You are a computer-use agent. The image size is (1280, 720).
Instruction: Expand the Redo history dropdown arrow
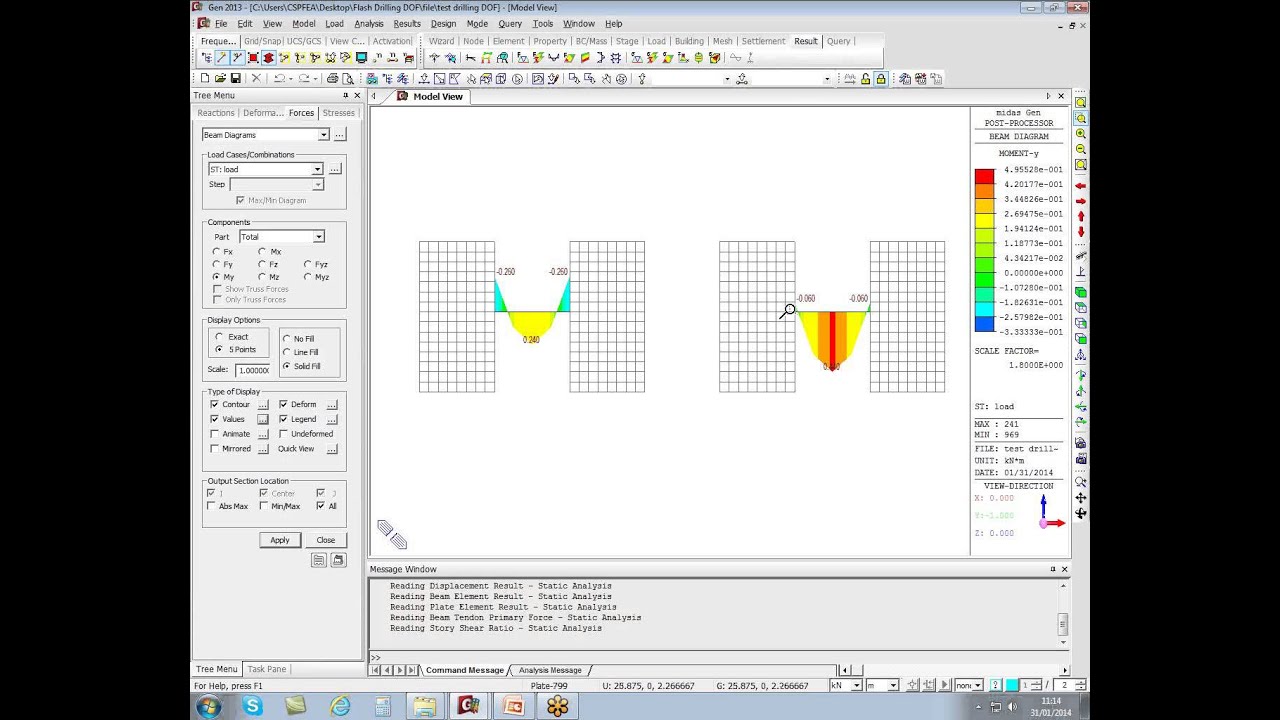click(x=316, y=78)
